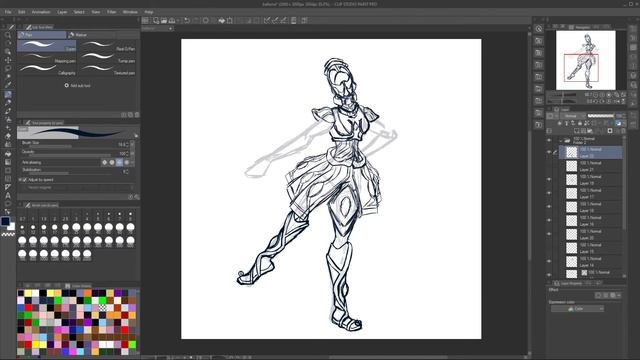The height and width of the screenshot is (360, 640).
Task: Select the Zoom magnifier tool
Action: [x=8, y=35]
